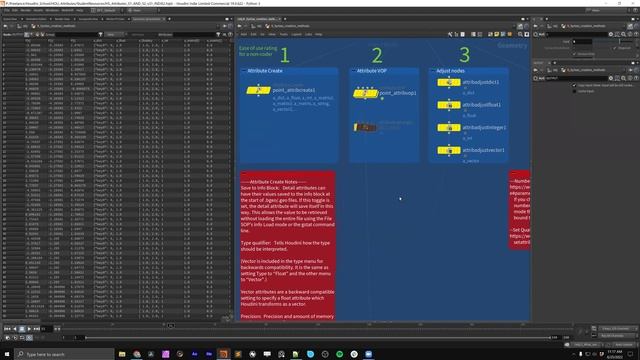Viewport: 640px width, 360px height.
Task: Open After Effects from the taskbar
Action: coord(194,354)
